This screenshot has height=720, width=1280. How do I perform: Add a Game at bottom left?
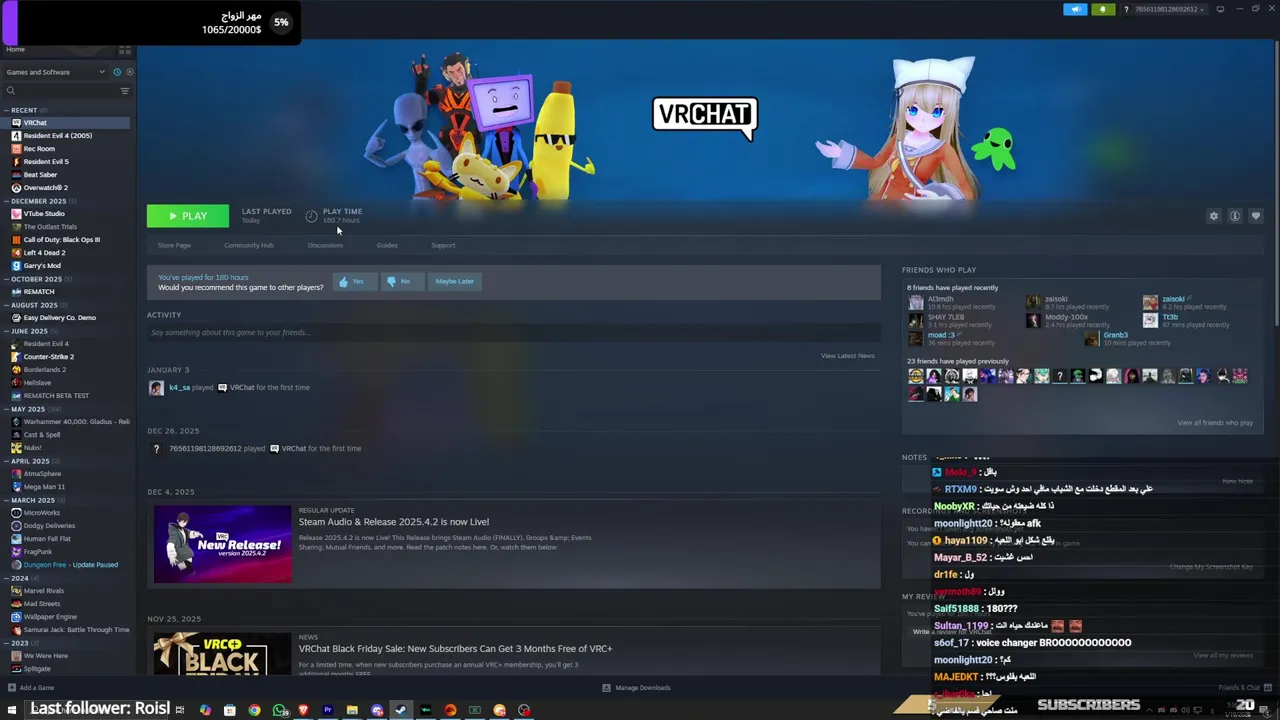(x=30, y=688)
